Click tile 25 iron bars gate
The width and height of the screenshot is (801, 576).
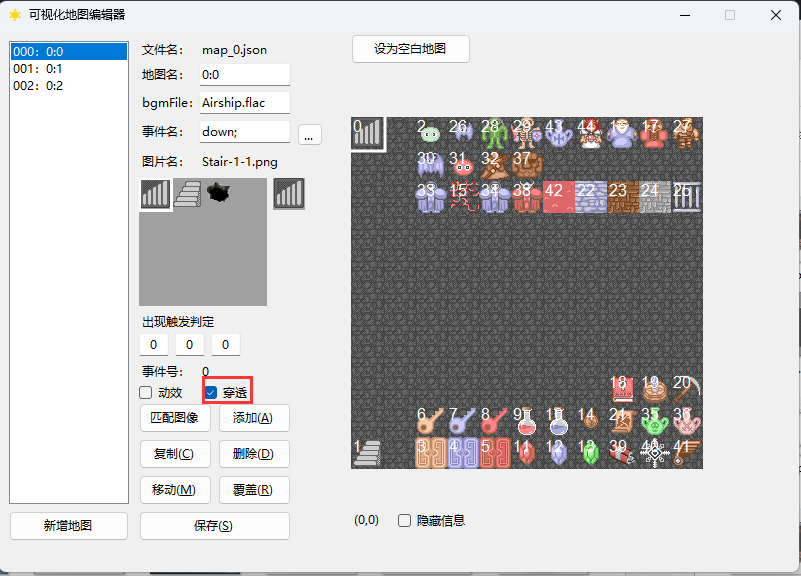tap(687, 197)
